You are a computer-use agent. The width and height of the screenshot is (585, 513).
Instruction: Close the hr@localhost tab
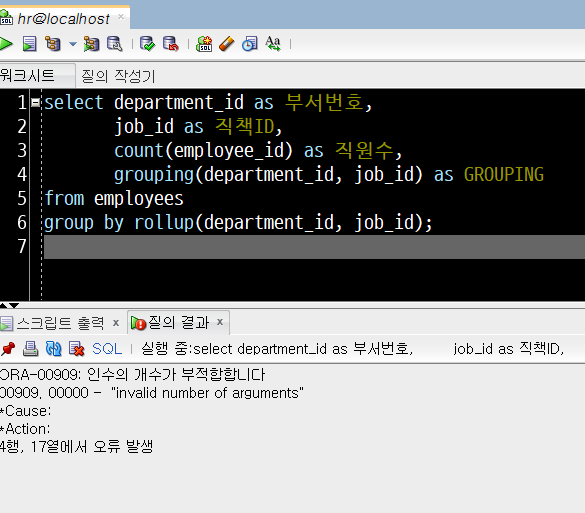[121, 17]
